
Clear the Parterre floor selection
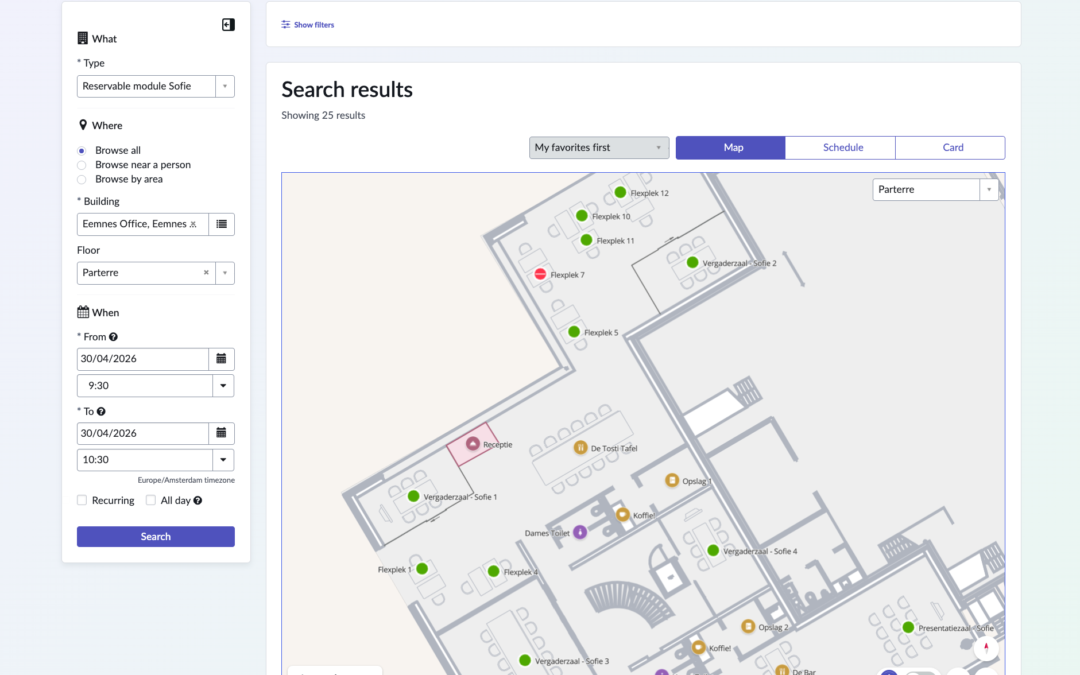[x=206, y=273]
